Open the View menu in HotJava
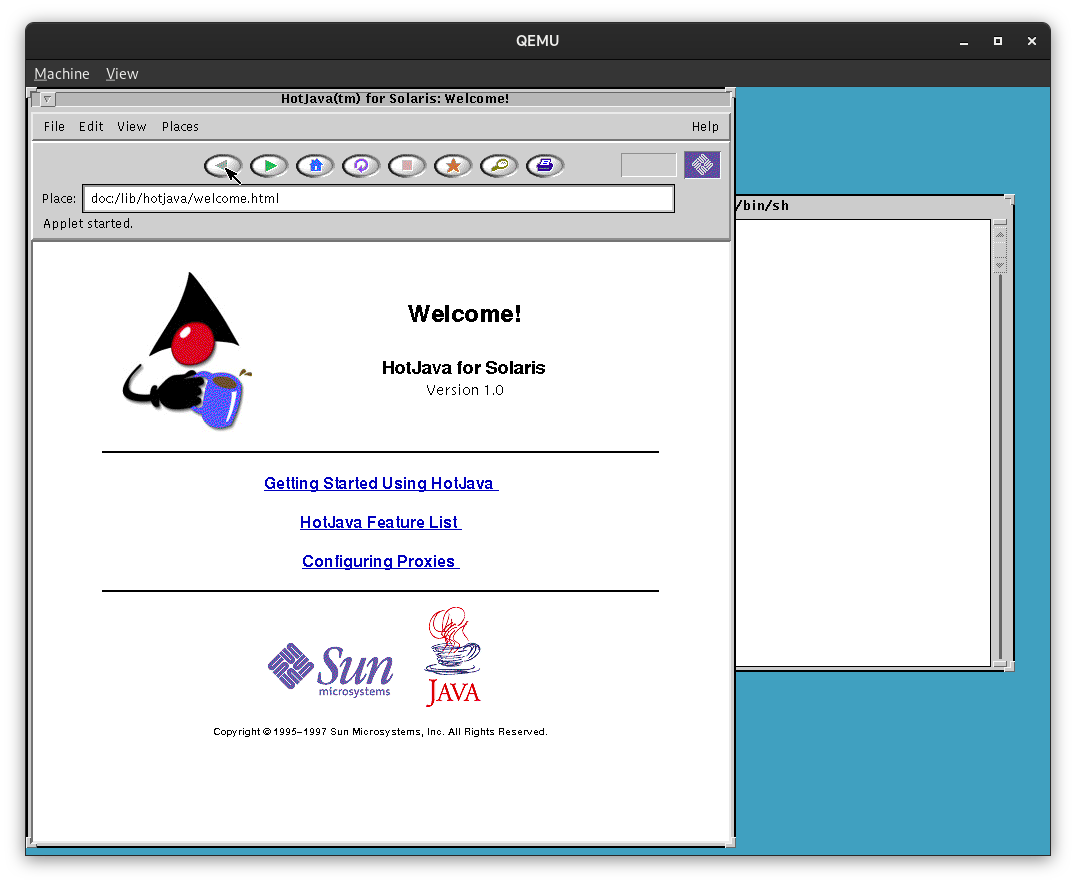The height and width of the screenshot is (884, 1076). coord(132,126)
